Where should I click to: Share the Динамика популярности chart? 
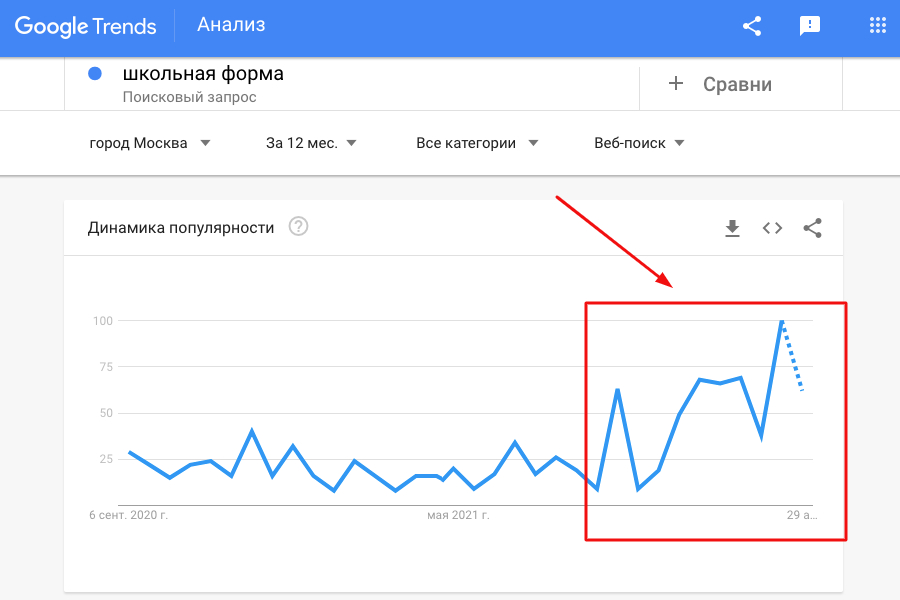812,228
